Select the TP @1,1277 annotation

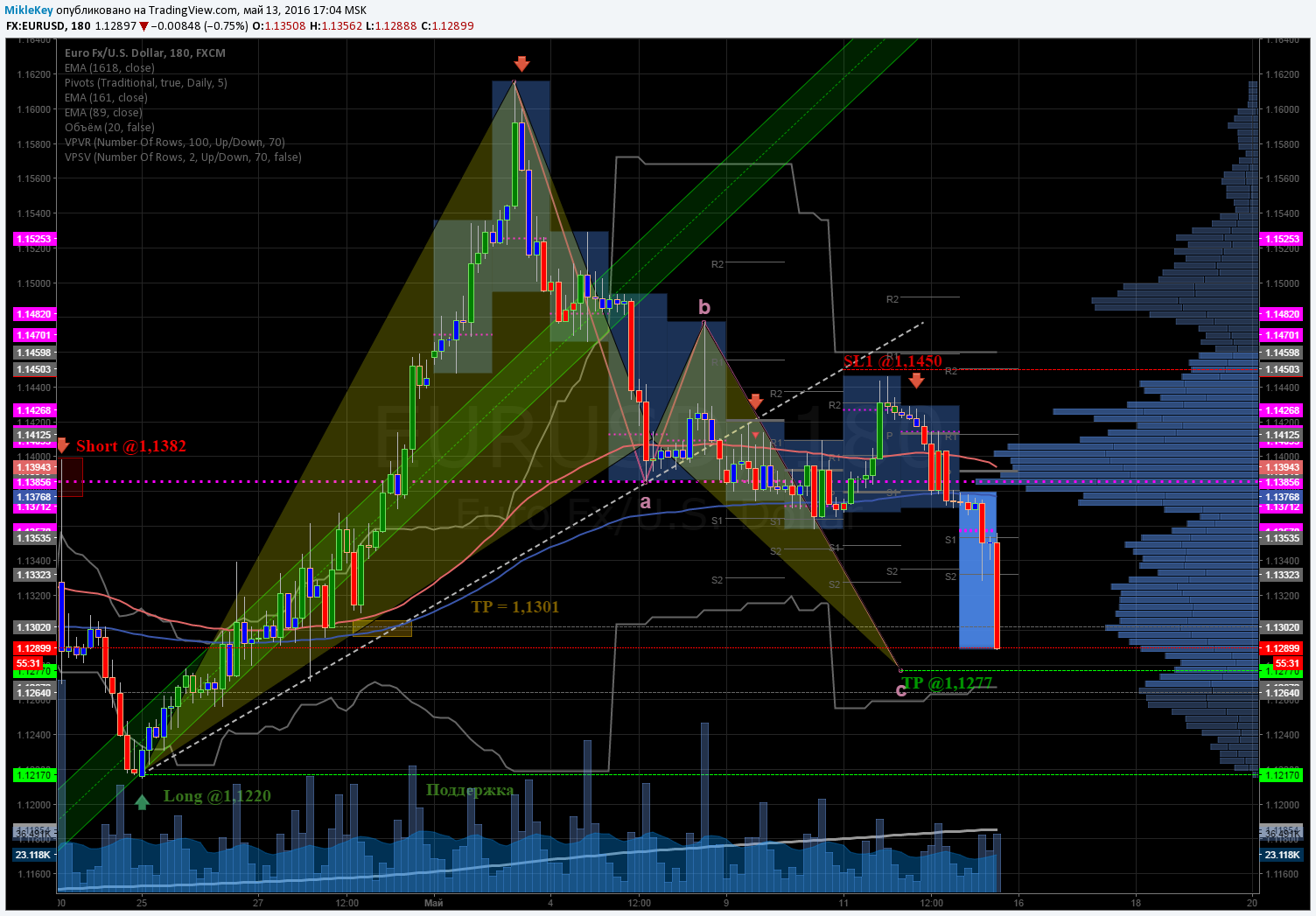[947, 683]
